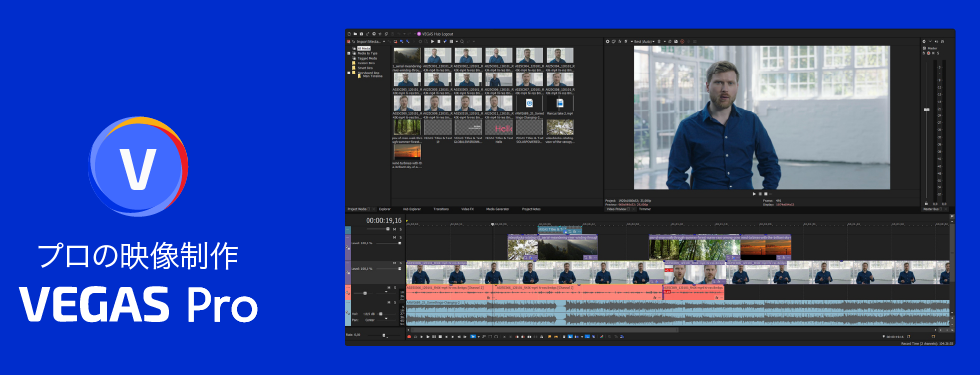The height and width of the screenshot is (375, 980).
Task: Mute the red audio track
Action: point(389,288)
